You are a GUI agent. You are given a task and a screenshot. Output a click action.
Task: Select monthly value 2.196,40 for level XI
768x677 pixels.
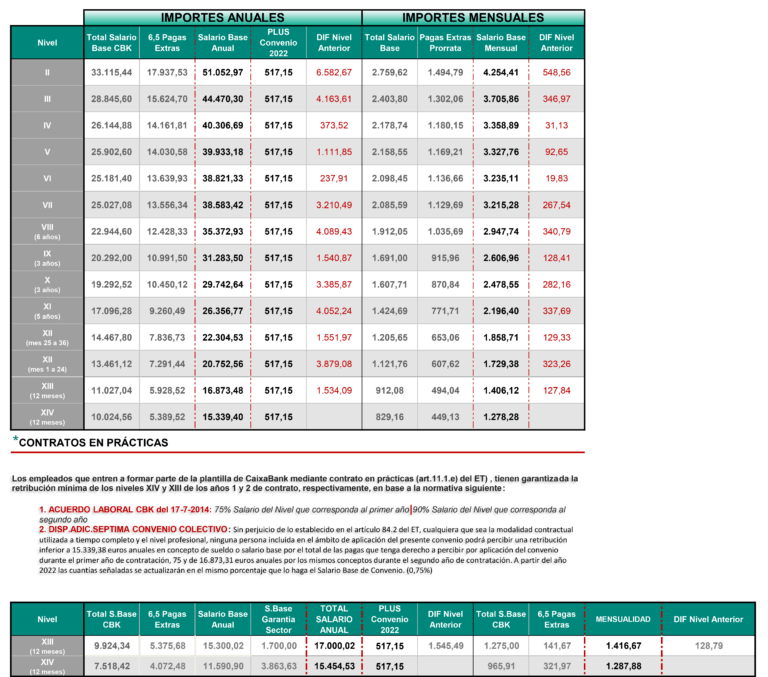click(501, 311)
